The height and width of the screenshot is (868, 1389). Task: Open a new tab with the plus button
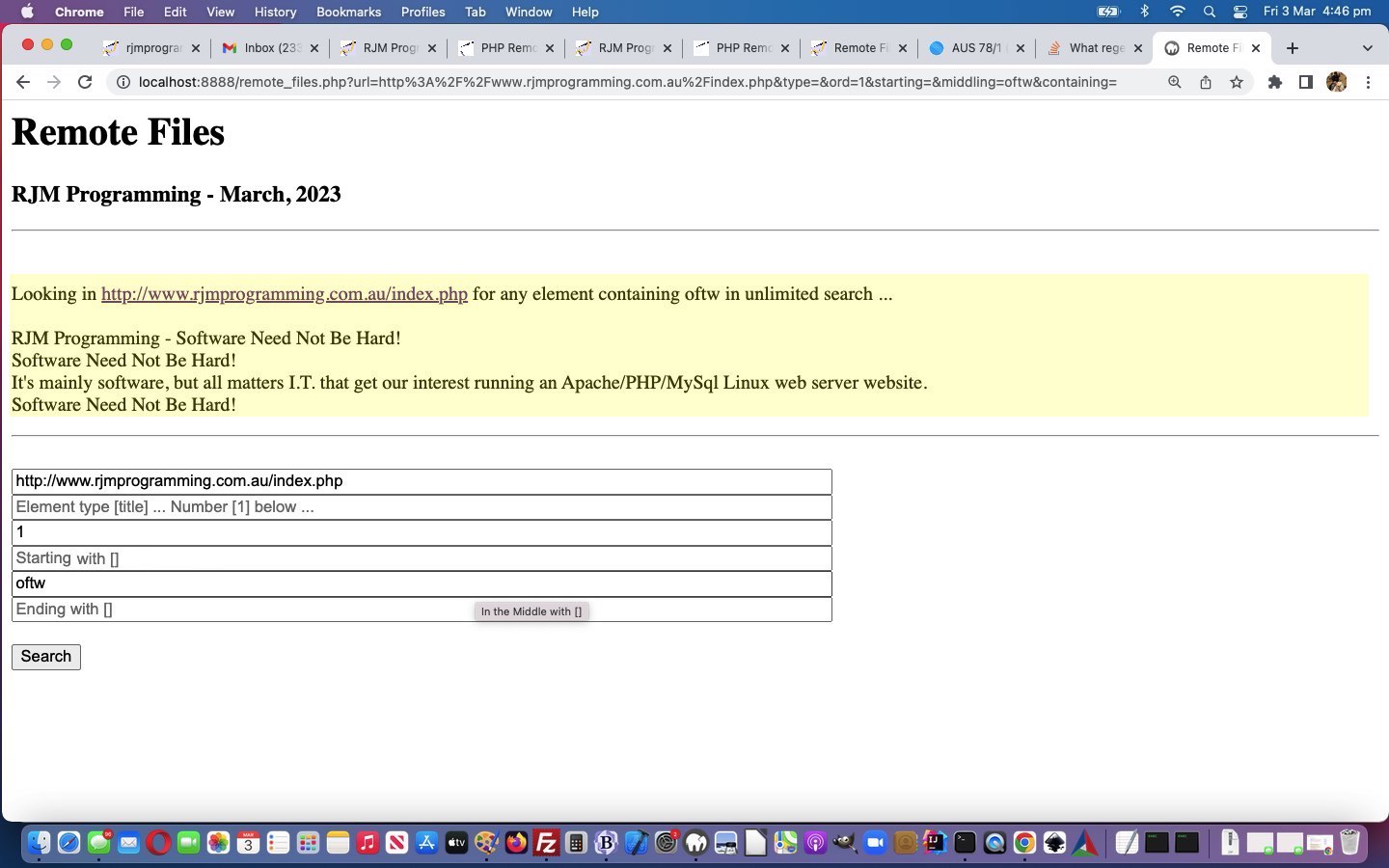pyautogui.click(x=1293, y=48)
